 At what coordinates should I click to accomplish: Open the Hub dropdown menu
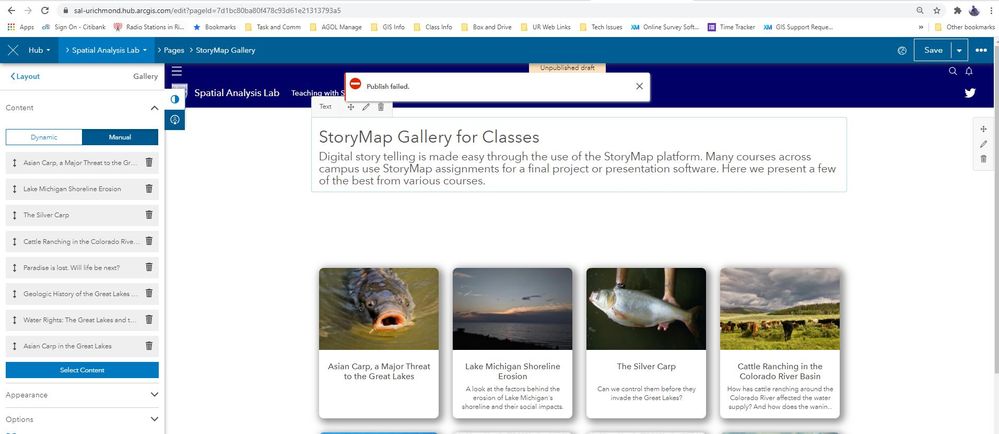[x=39, y=50]
